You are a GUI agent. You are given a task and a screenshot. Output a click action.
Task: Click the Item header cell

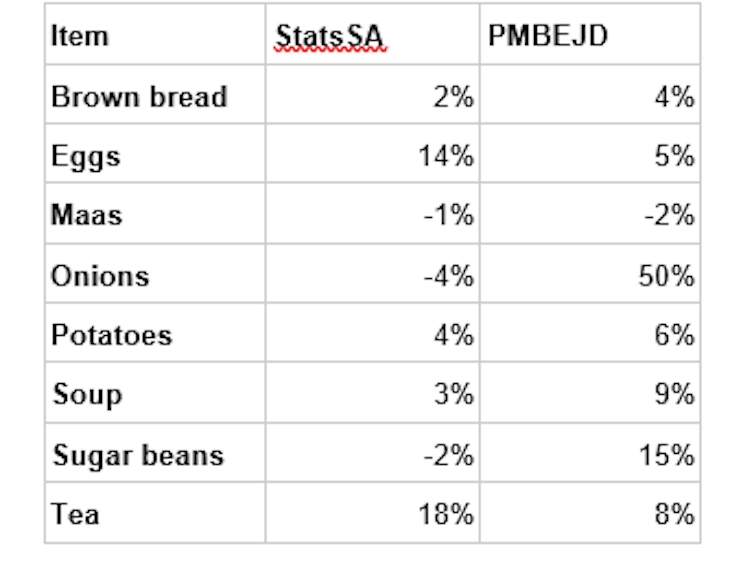pyautogui.click(x=79, y=36)
